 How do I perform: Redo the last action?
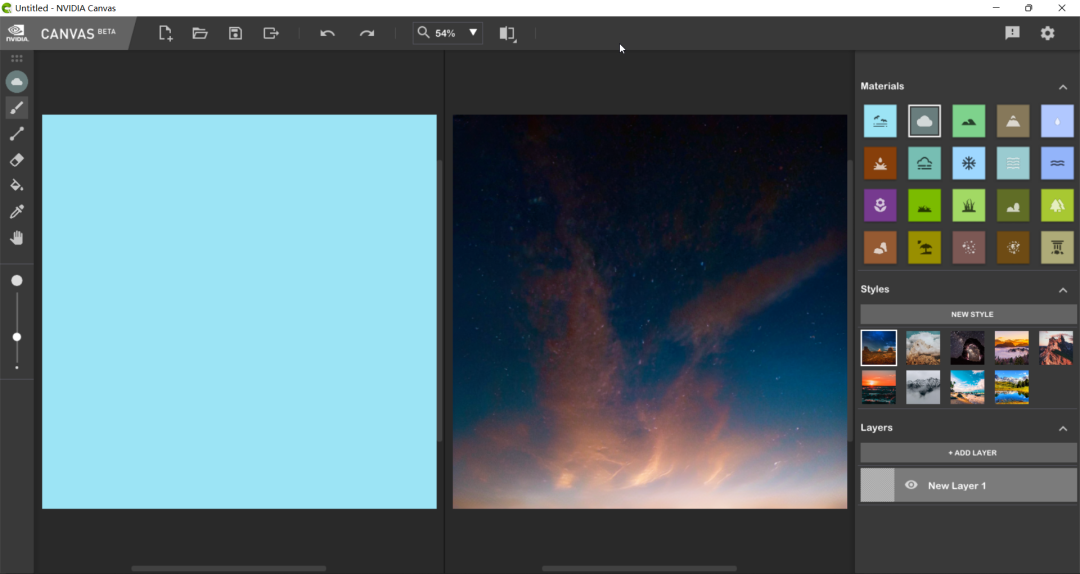366,33
